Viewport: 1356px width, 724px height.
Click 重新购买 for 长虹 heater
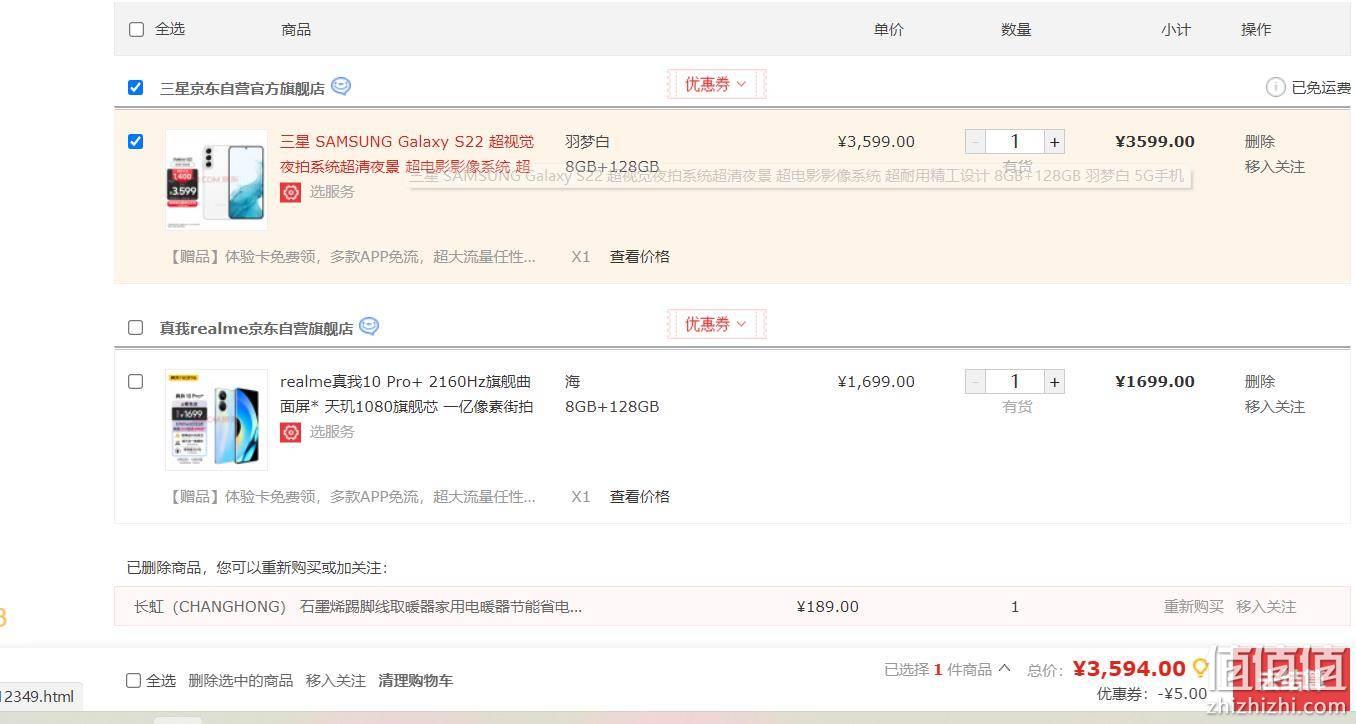[1194, 607]
